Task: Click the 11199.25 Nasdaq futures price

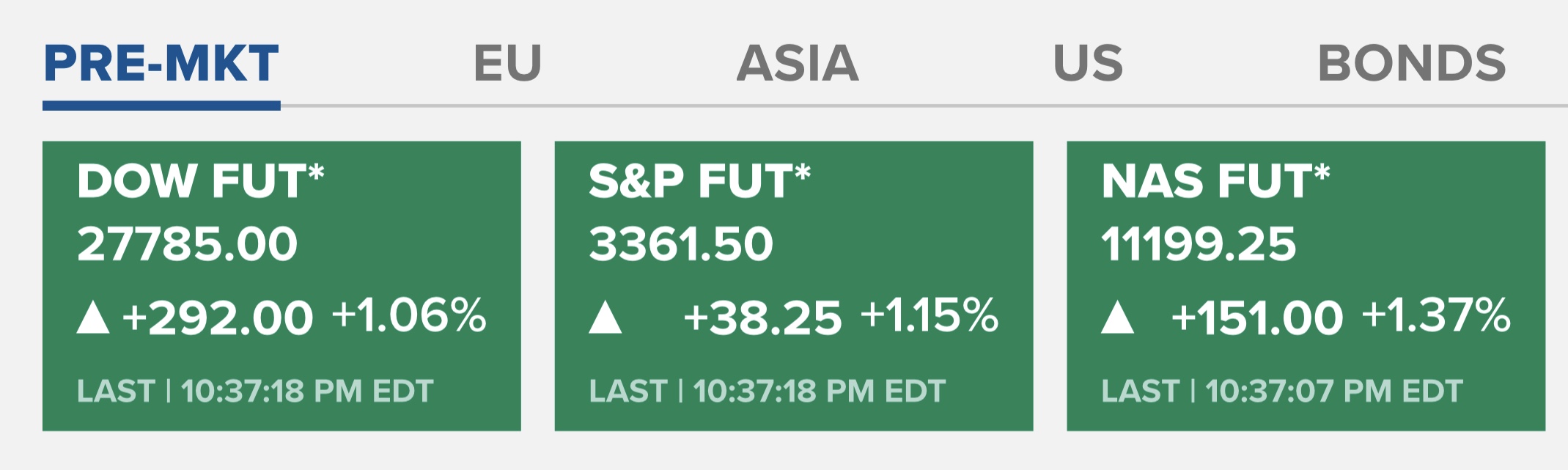Action: click(x=1199, y=244)
